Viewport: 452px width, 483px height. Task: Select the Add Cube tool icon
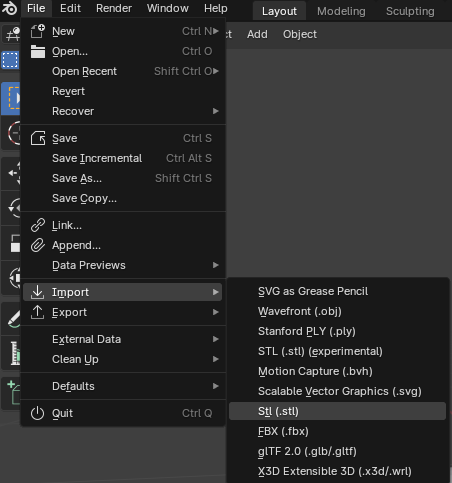pyautogui.click(x=11, y=393)
